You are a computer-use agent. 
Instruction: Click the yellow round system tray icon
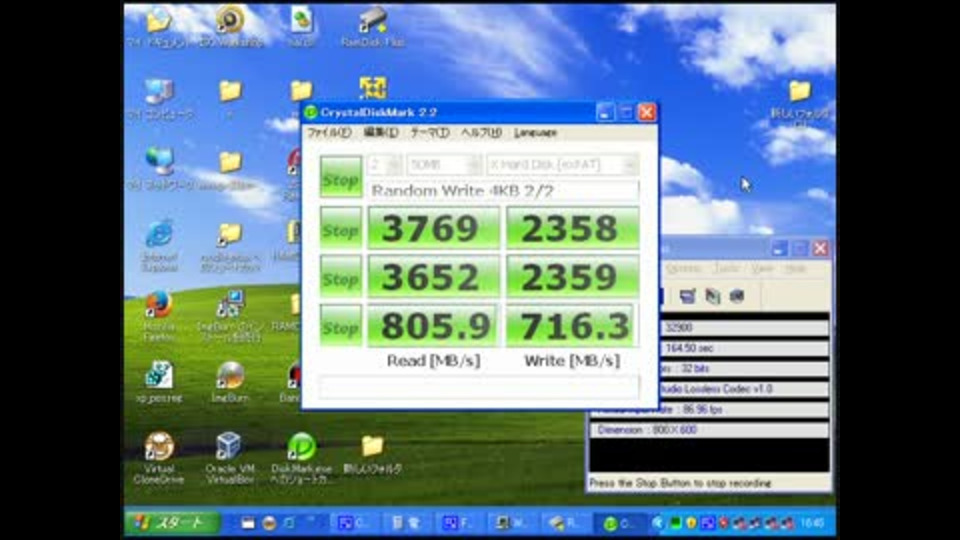(691, 523)
